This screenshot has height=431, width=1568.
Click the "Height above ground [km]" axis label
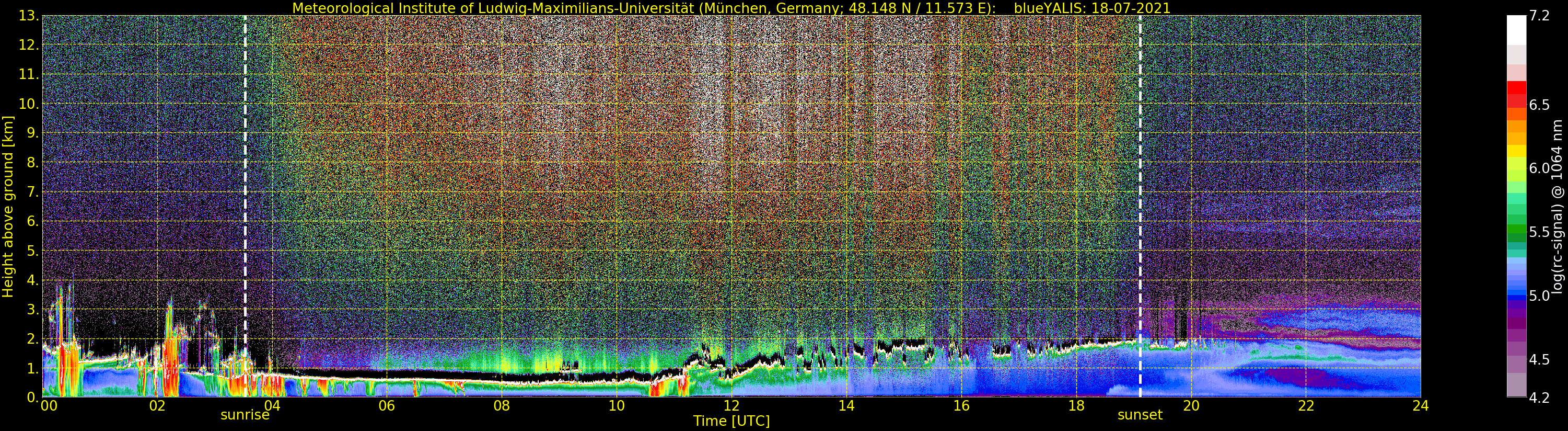8,206
